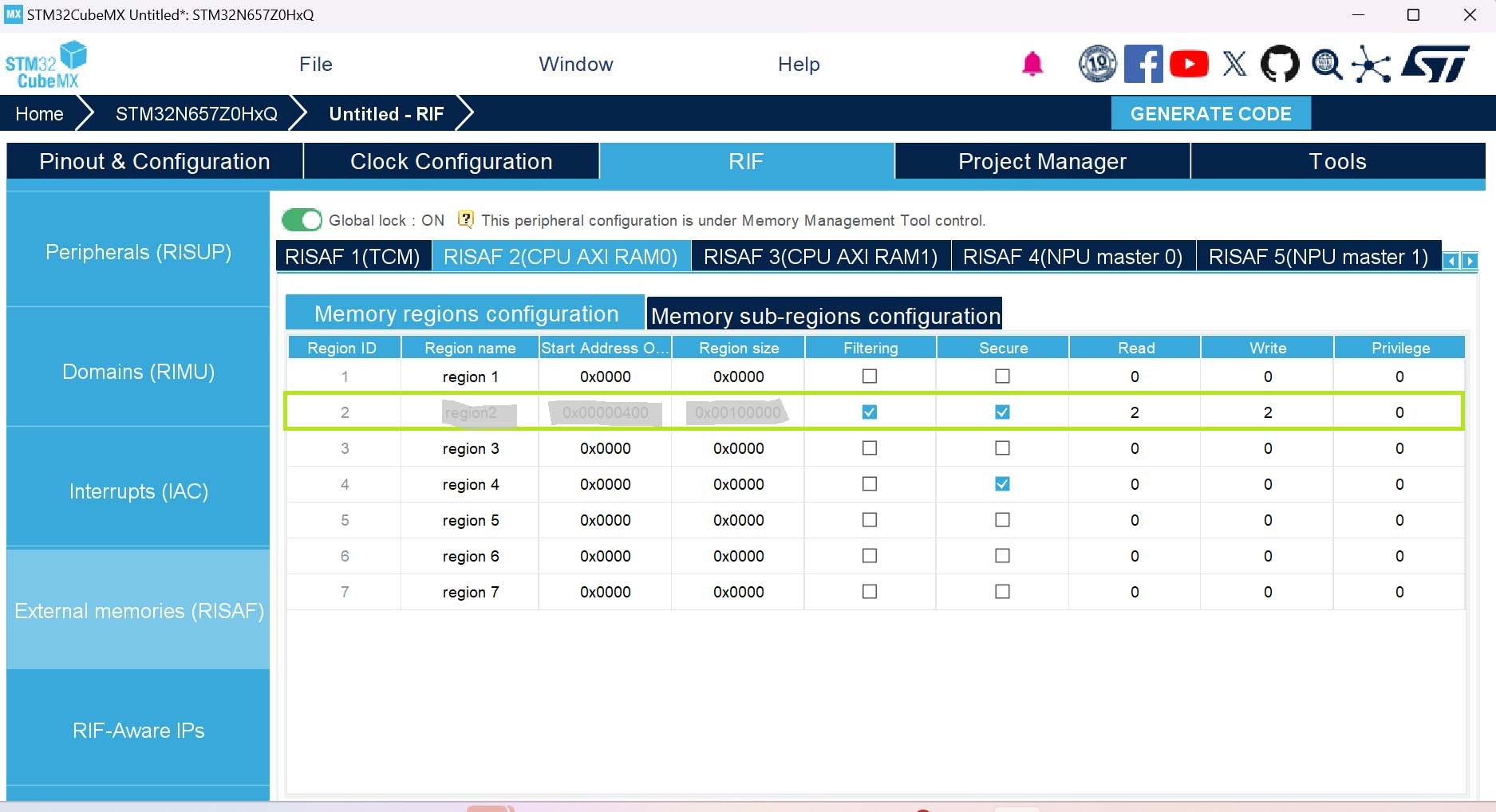This screenshot has width=1496, height=812.
Task: Check the Filtering box for region 1
Action: coord(870,376)
